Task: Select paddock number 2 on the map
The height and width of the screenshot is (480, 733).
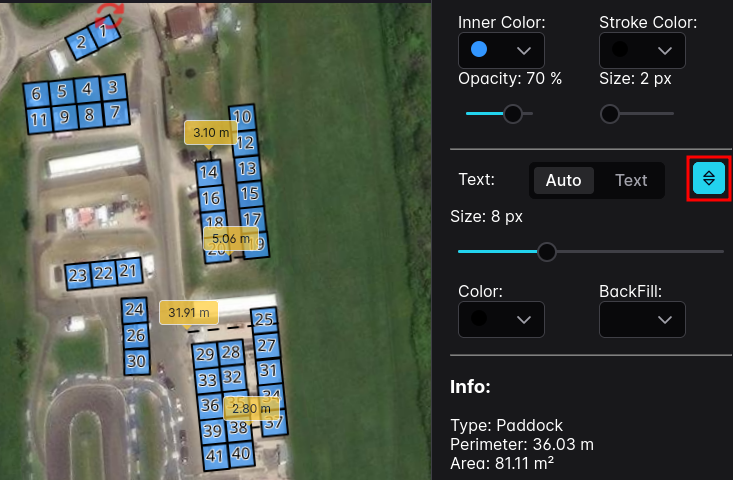Action: pyautogui.click(x=81, y=43)
